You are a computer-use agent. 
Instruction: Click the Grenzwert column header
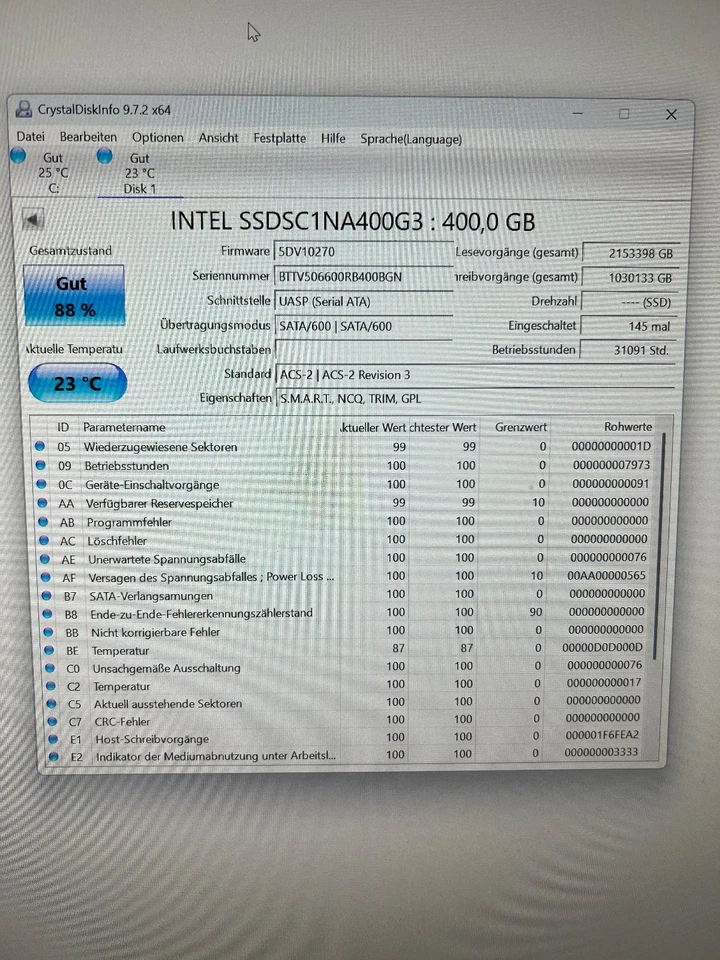[x=520, y=427]
